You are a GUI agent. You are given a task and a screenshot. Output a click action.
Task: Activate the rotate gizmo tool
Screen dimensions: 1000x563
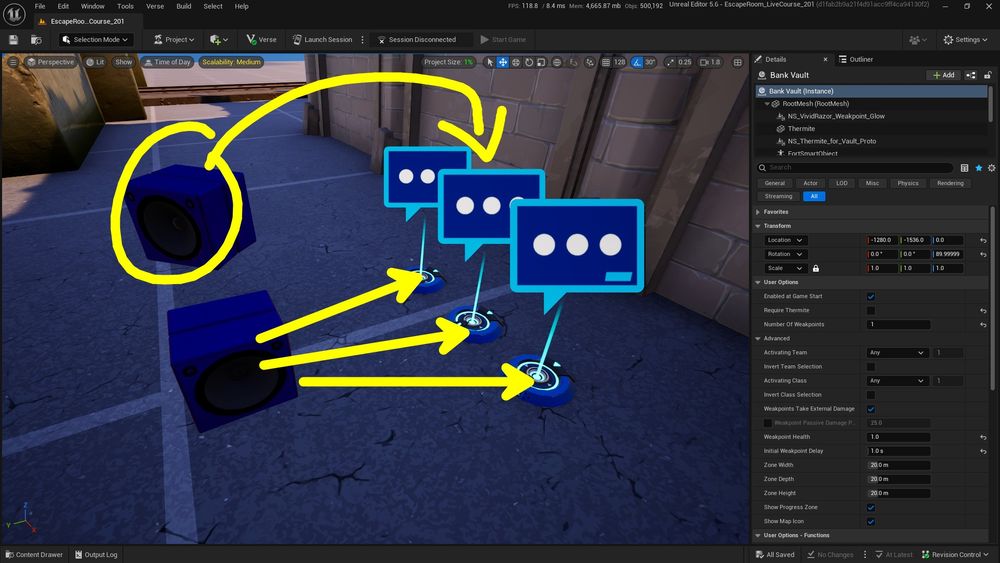point(529,62)
